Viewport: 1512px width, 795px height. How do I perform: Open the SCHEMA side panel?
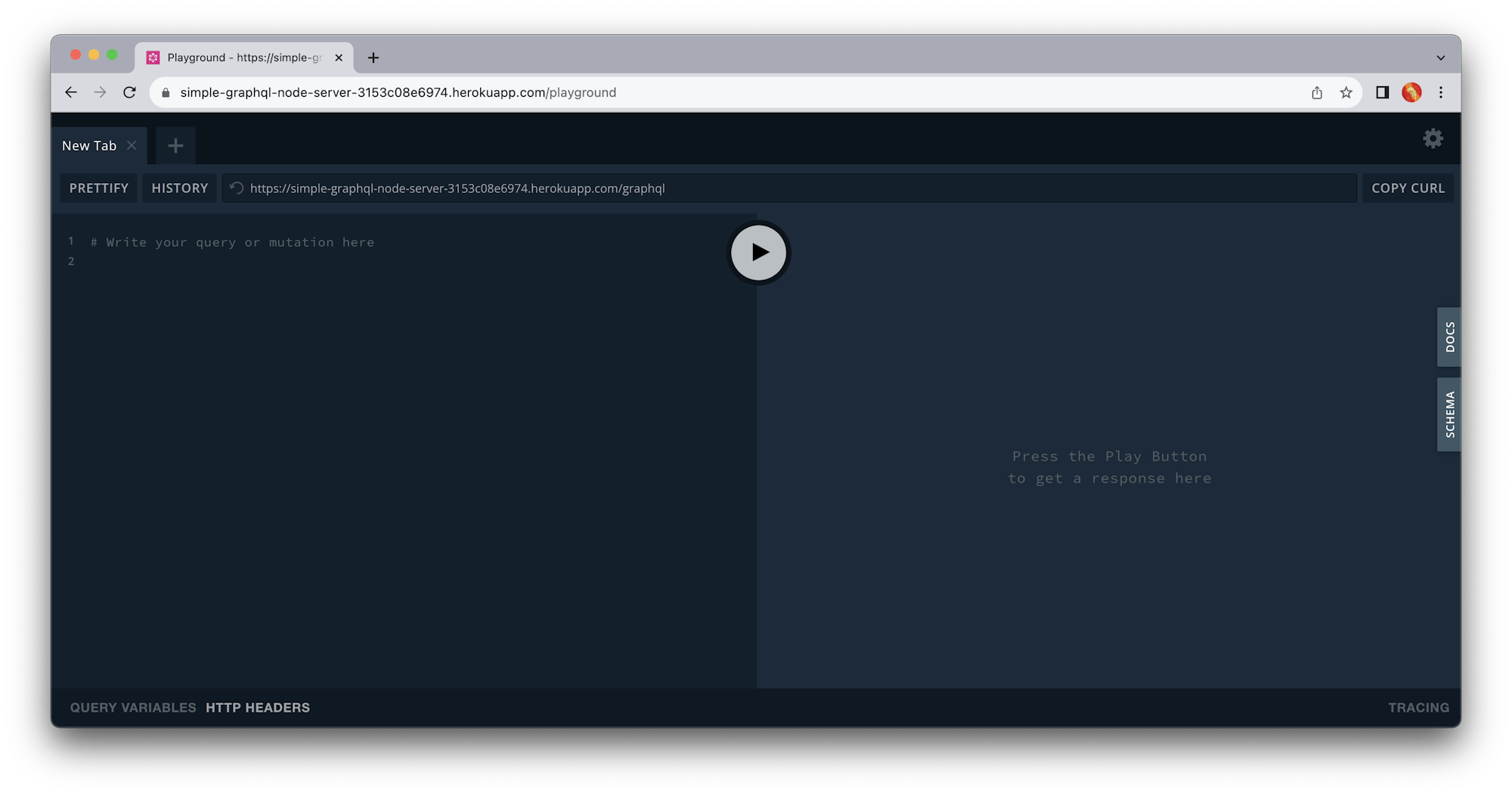point(1448,414)
